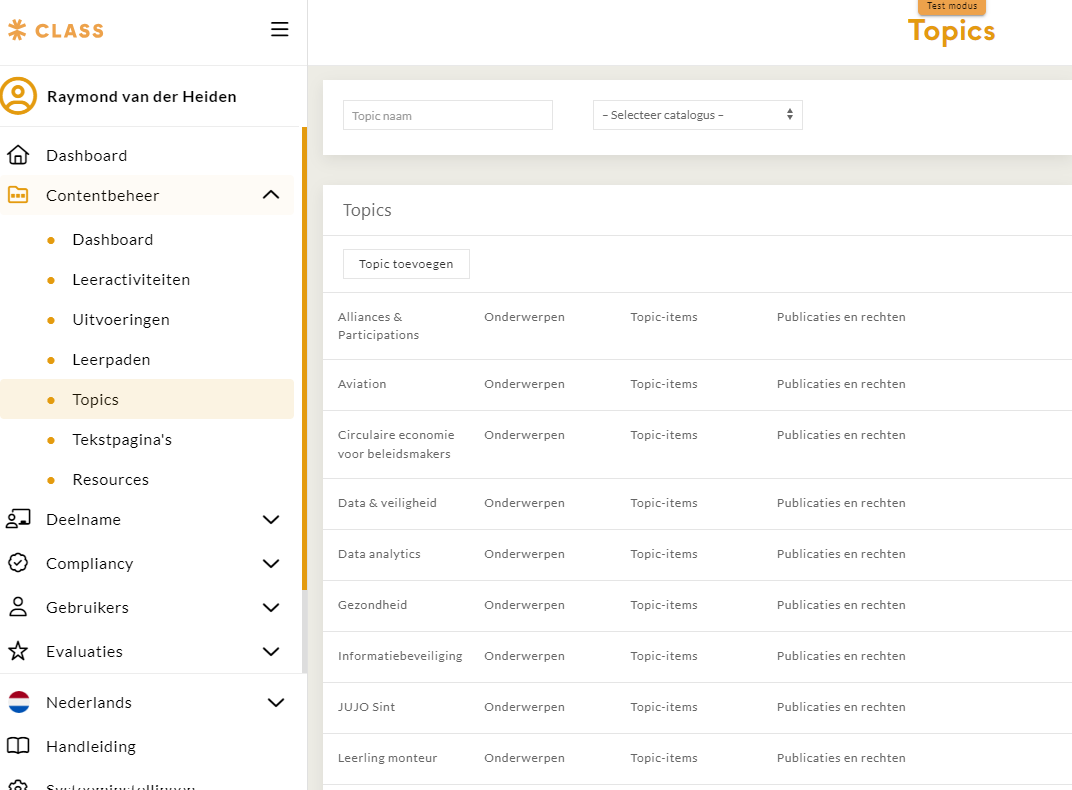Open Publicaties en rechten for Gezondheid
Viewport: 1072px width, 790px height.
click(x=841, y=605)
